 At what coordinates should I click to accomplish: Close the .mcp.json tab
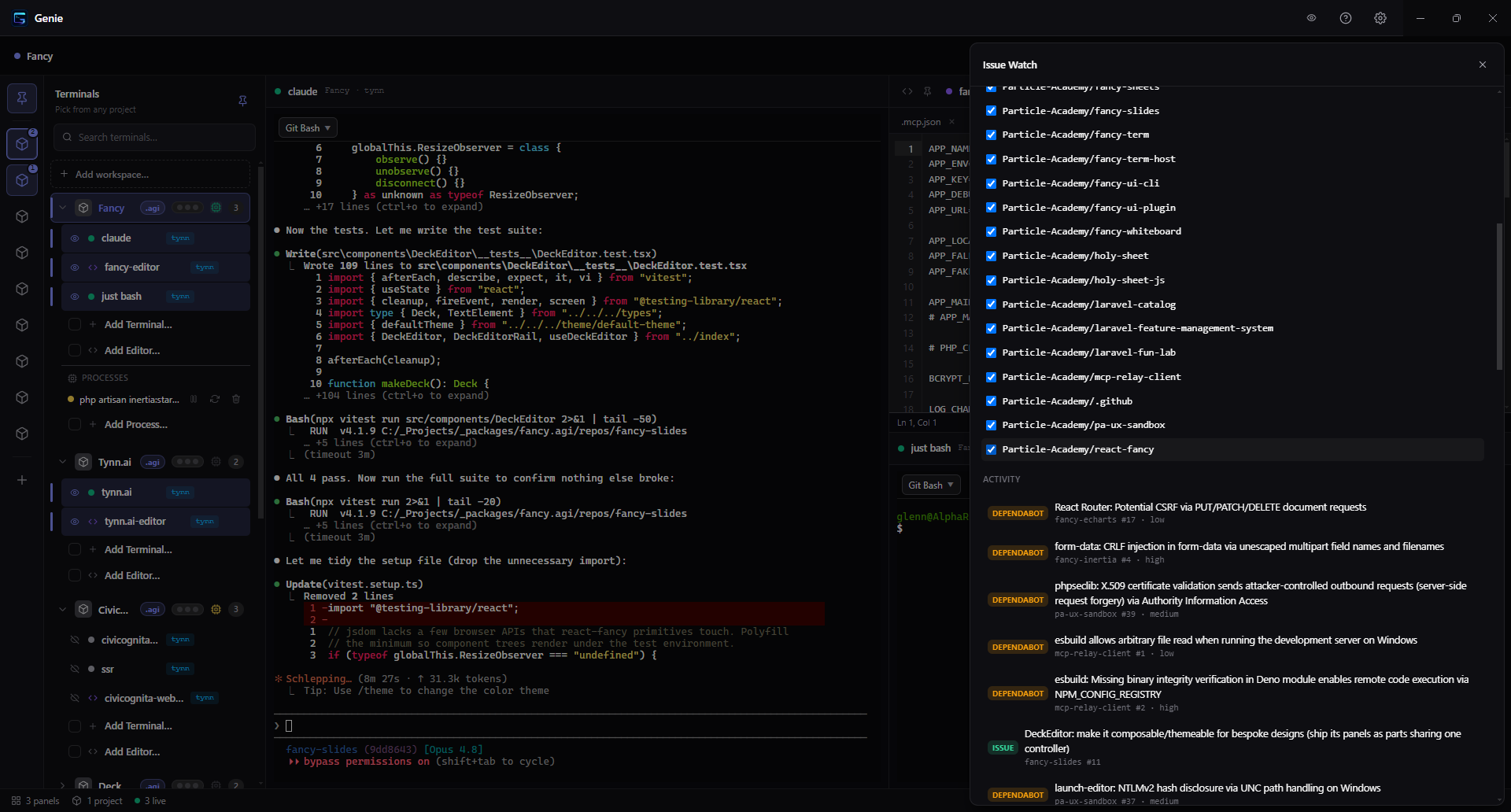point(951,122)
